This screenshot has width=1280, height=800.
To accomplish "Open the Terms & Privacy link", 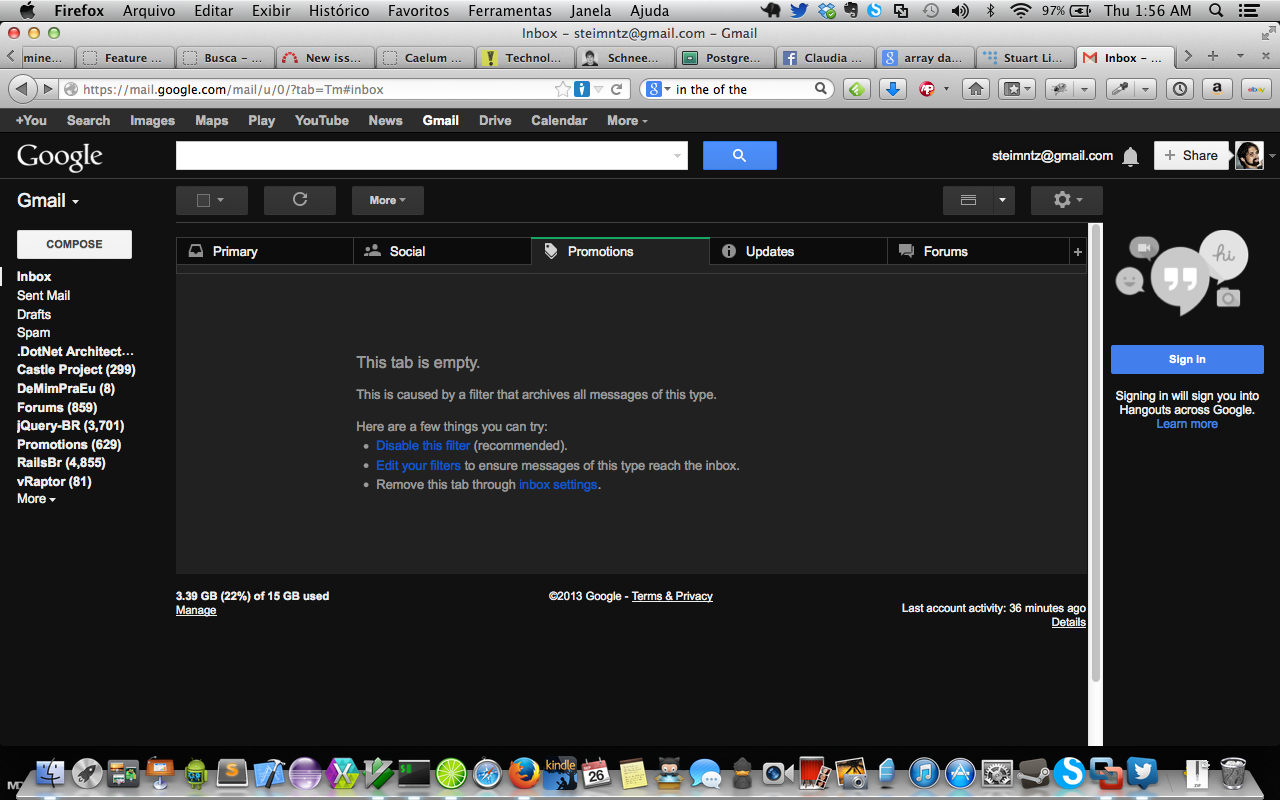I will [x=672, y=596].
